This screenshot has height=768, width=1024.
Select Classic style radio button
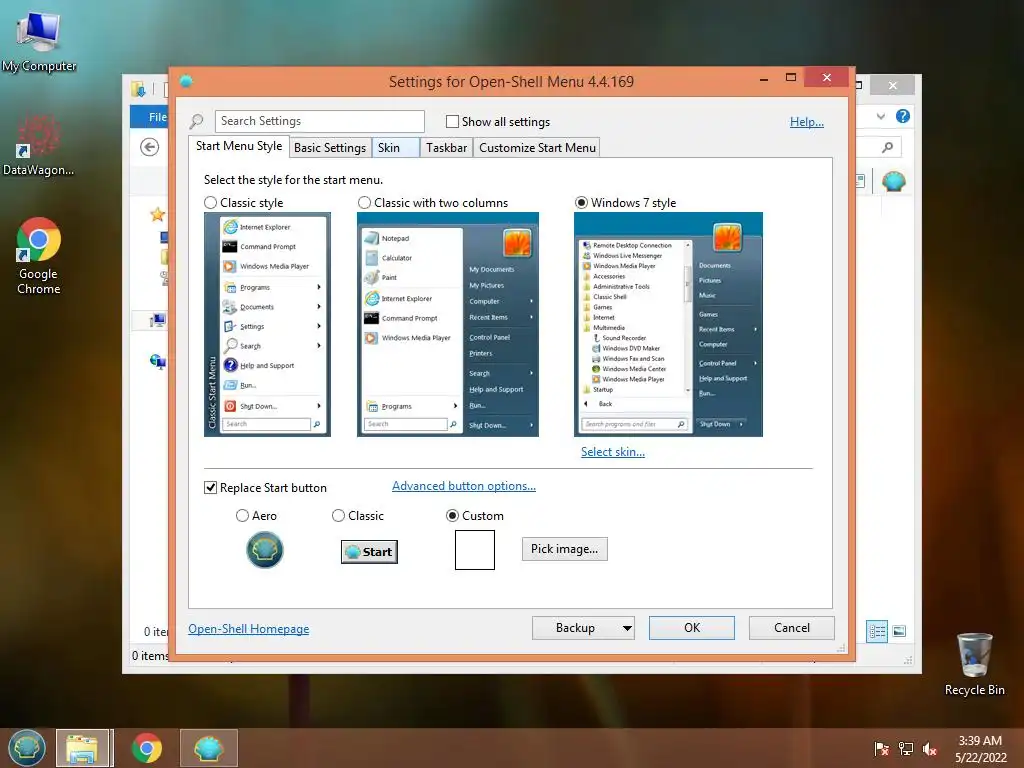[x=210, y=202]
